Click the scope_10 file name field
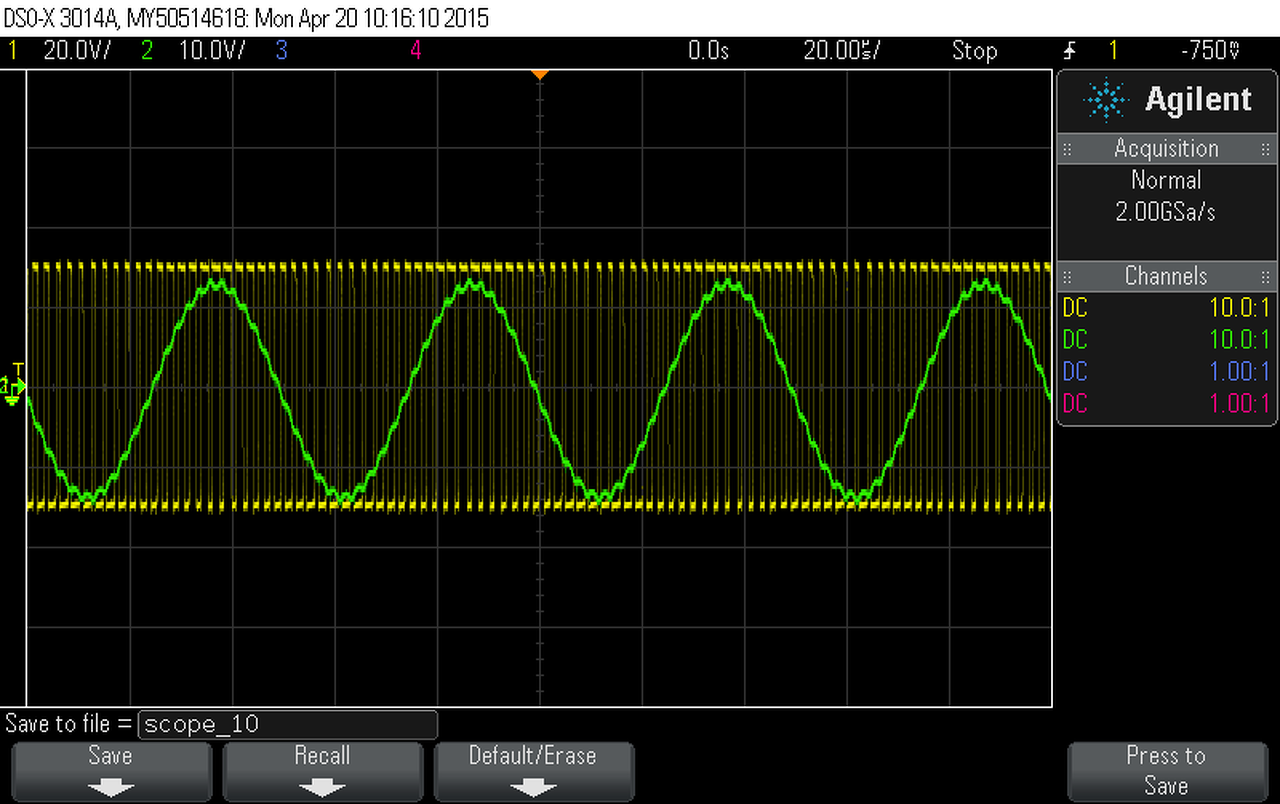 coord(288,724)
